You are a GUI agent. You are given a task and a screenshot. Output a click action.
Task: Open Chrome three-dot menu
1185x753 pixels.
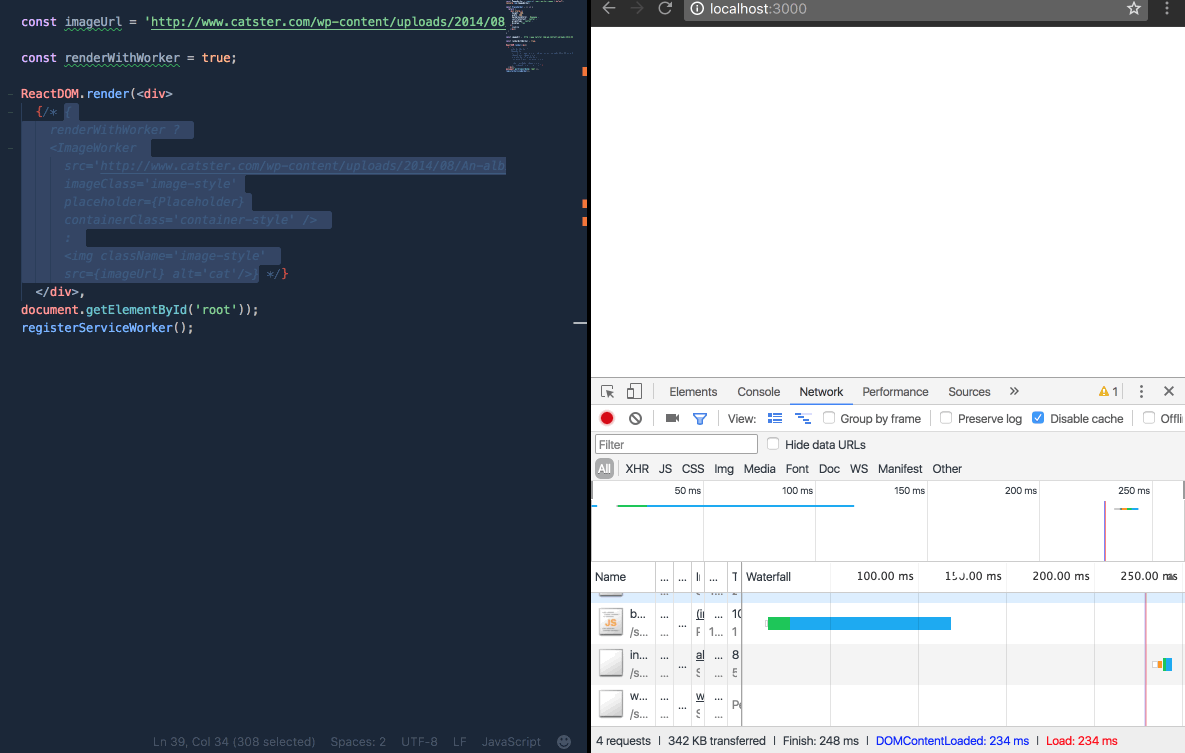1167,8
